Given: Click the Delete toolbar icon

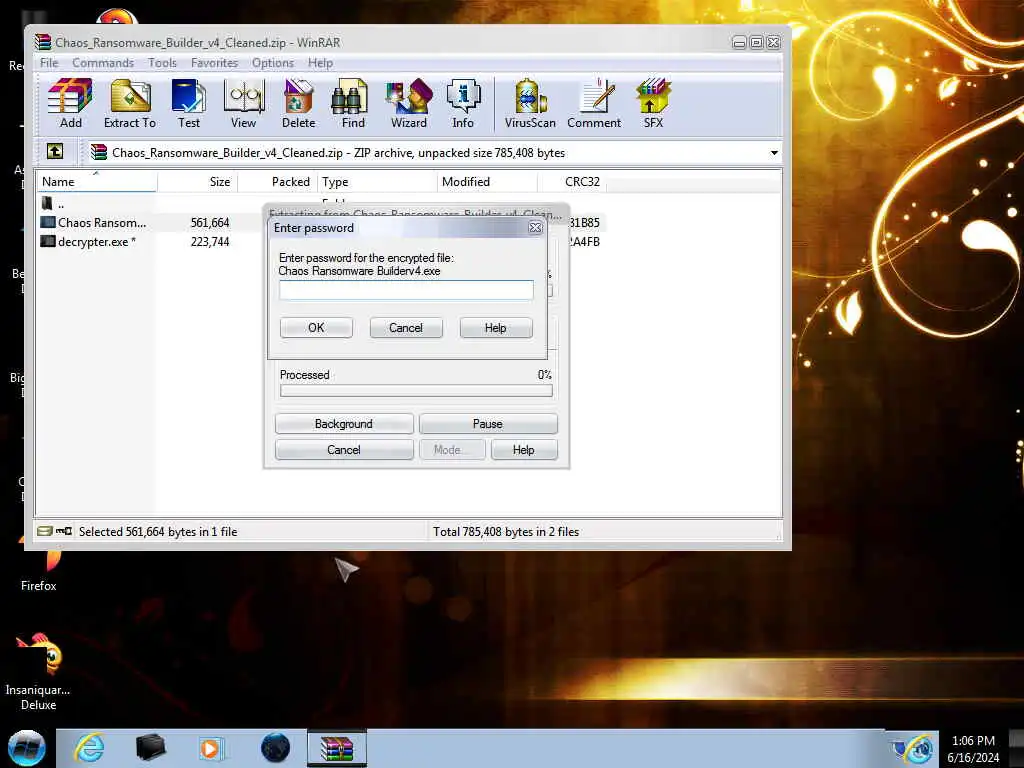Looking at the screenshot, I should 298,103.
